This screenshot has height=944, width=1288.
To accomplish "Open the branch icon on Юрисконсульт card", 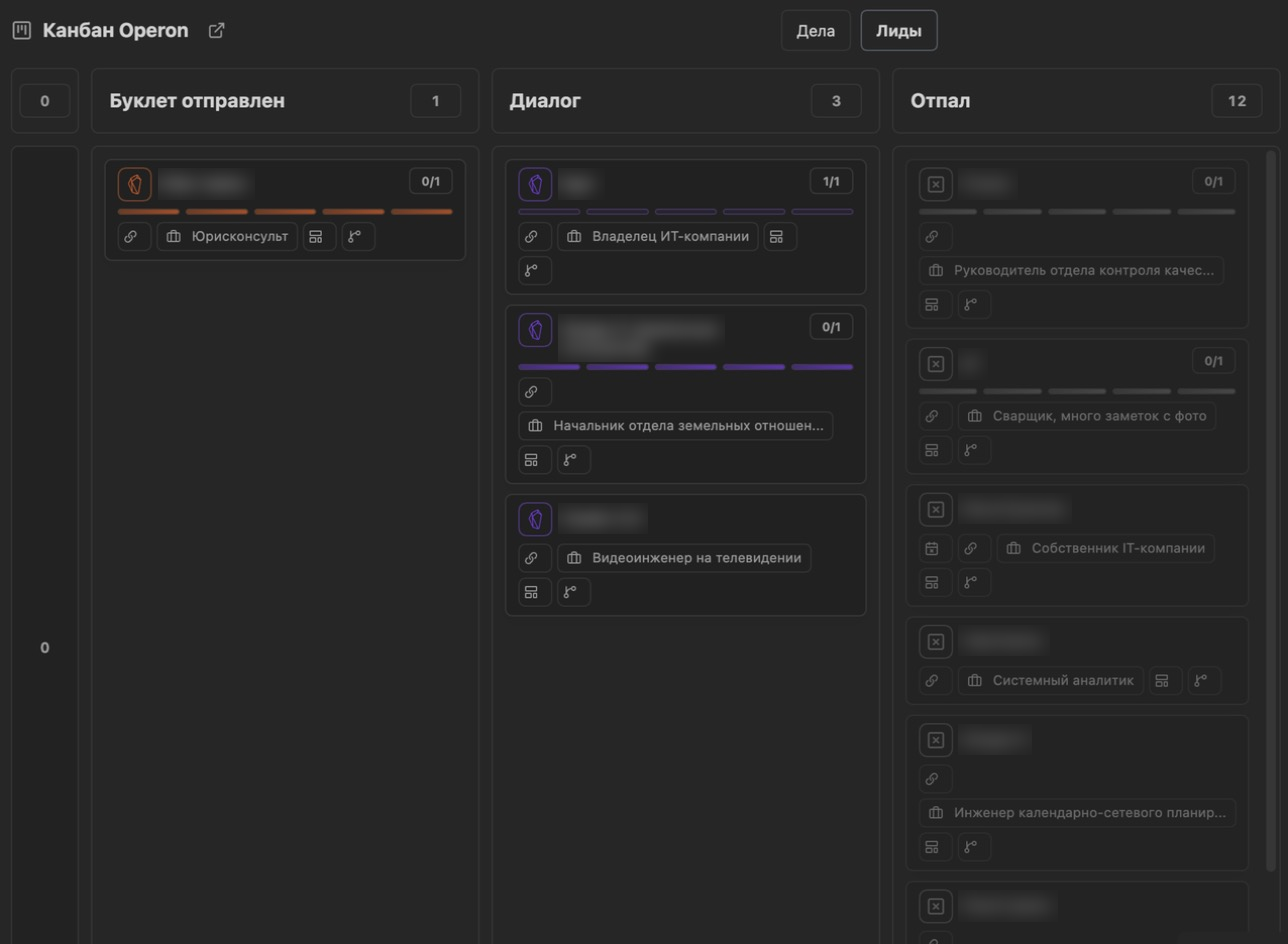I will coord(358,237).
